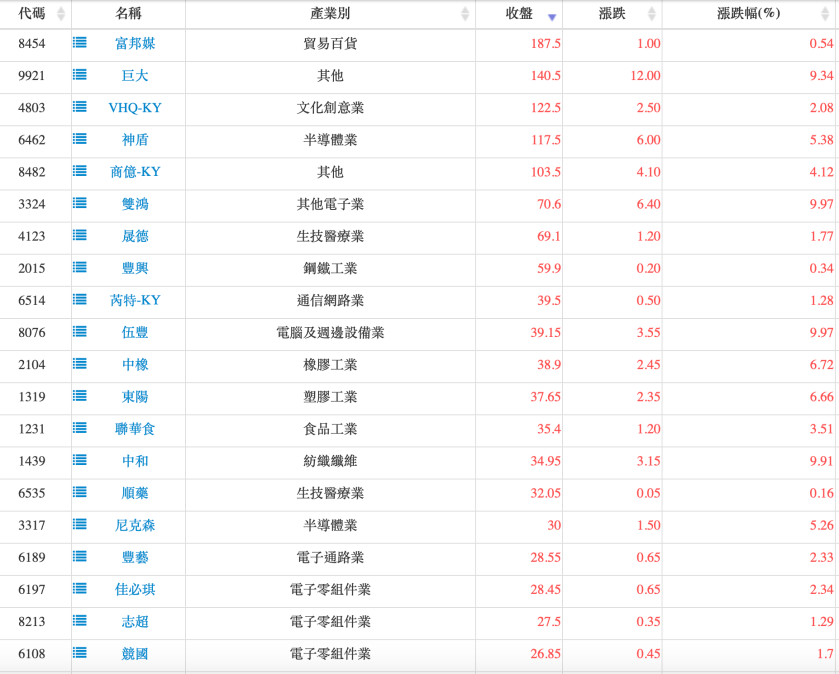The height and width of the screenshot is (674, 839).
Task: Toggle the 收盤 descending sort arrow
Action: click(551, 15)
